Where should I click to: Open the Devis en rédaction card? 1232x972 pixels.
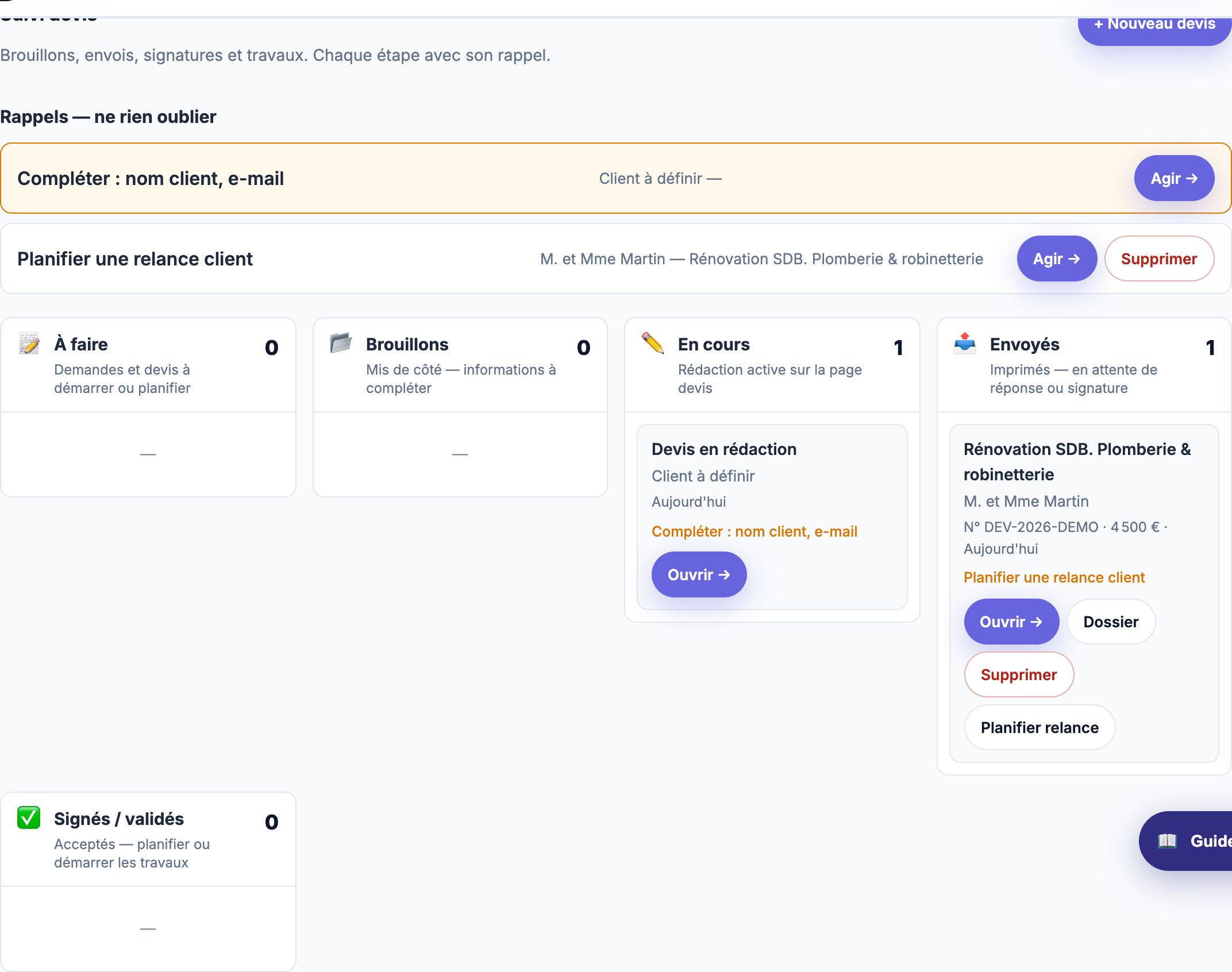coord(699,574)
